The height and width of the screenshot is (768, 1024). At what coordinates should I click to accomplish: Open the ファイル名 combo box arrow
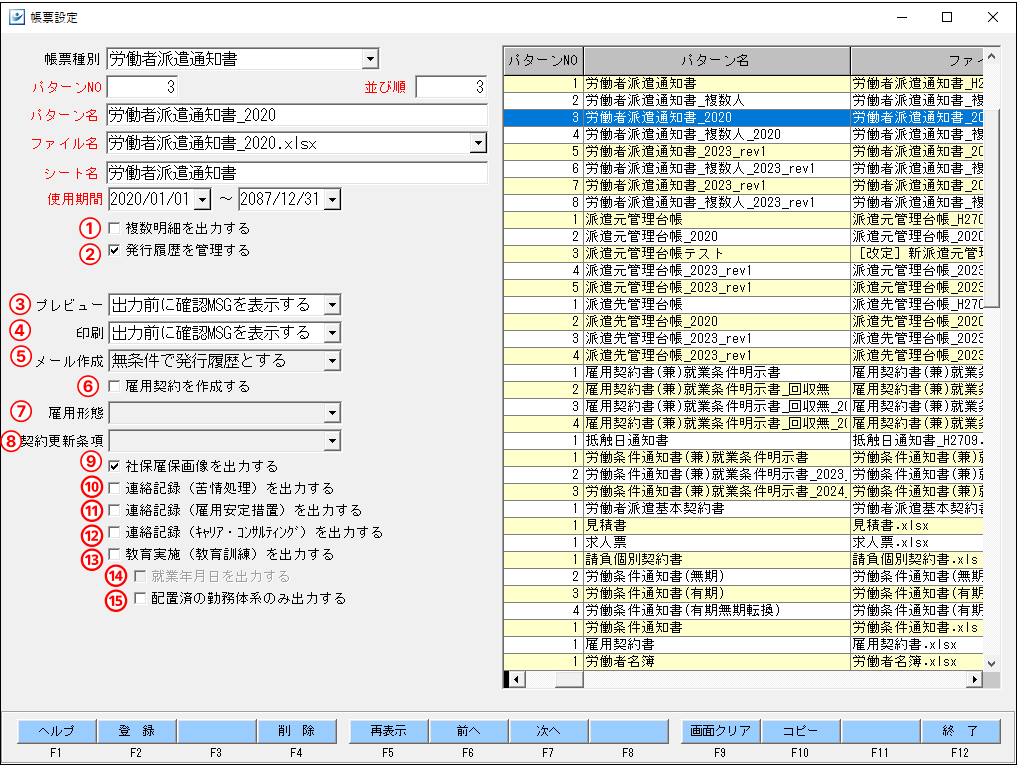(x=477, y=144)
